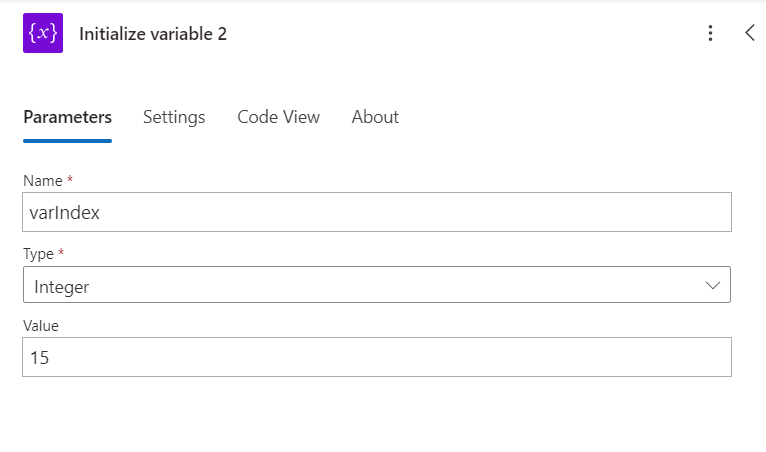
Task: Click the Type field label
Action: [x=40, y=254]
